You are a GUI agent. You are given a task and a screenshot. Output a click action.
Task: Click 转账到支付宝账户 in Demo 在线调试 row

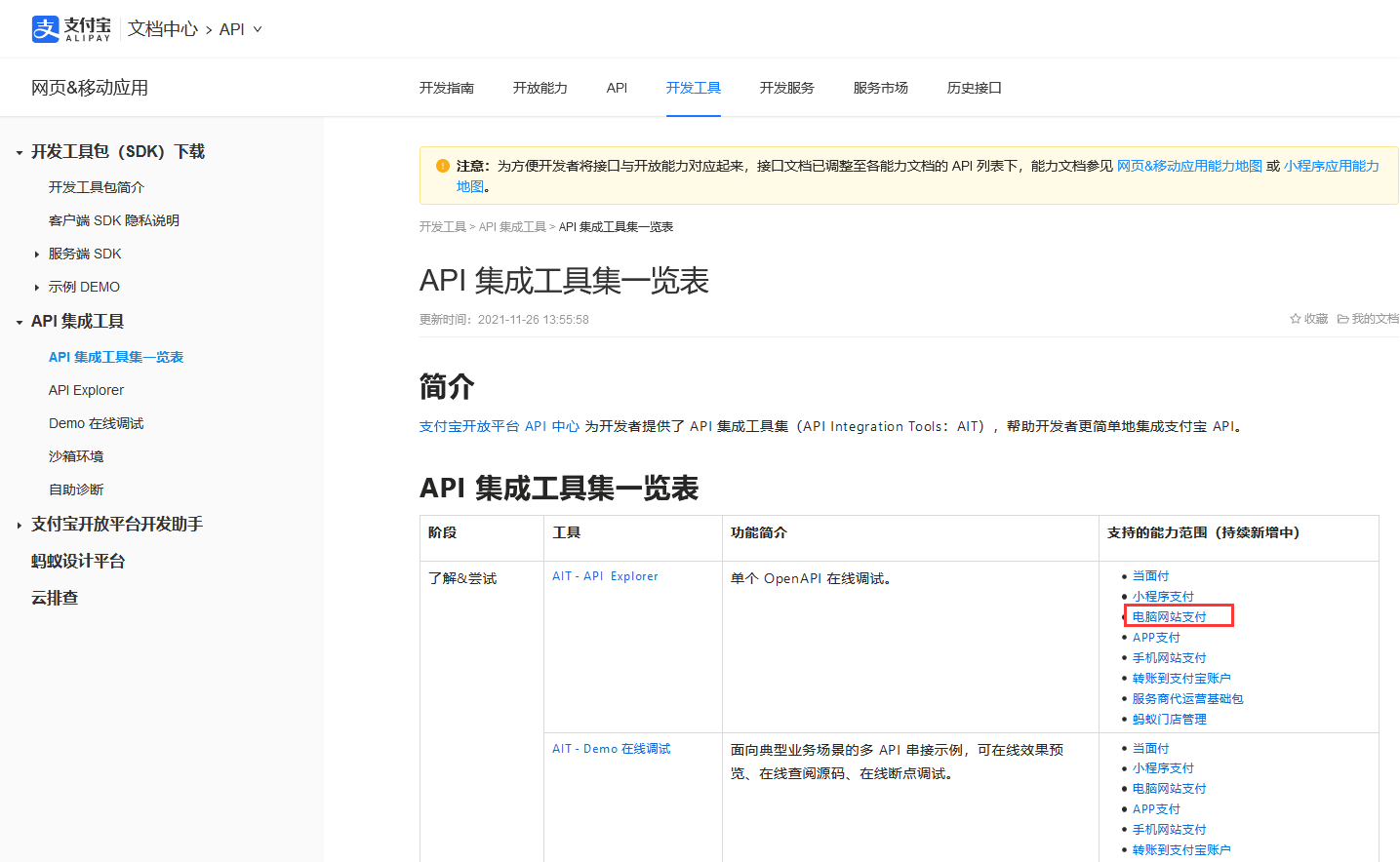[x=1181, y=850]
